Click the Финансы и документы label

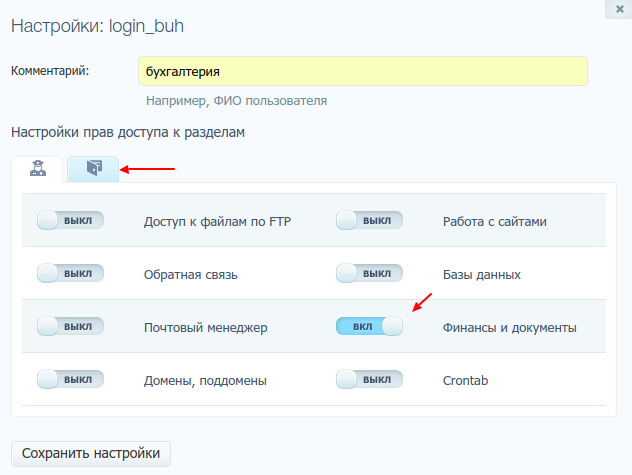(x=509, y=327)
